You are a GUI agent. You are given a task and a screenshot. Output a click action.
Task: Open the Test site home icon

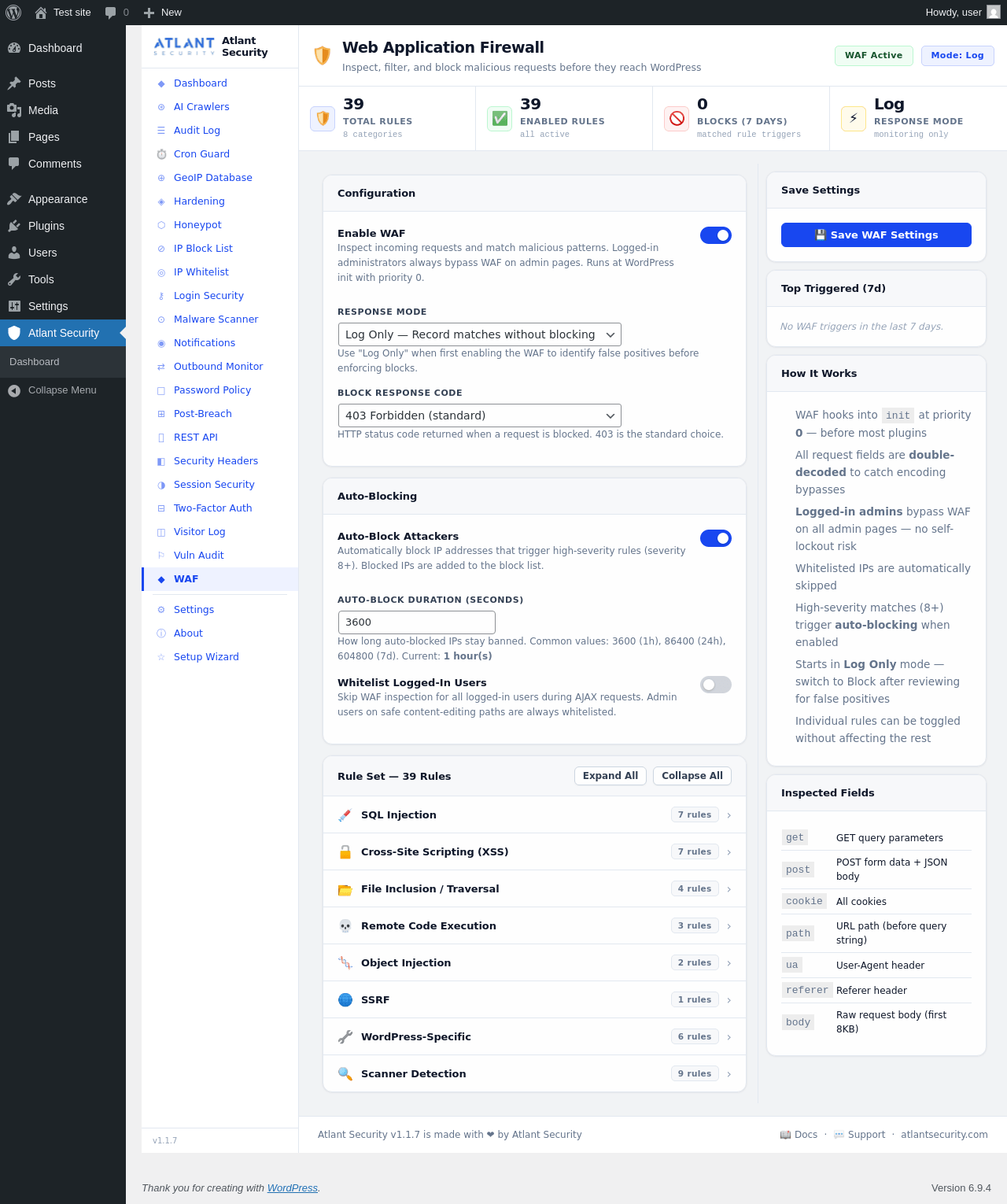click(x=41, y=13)
